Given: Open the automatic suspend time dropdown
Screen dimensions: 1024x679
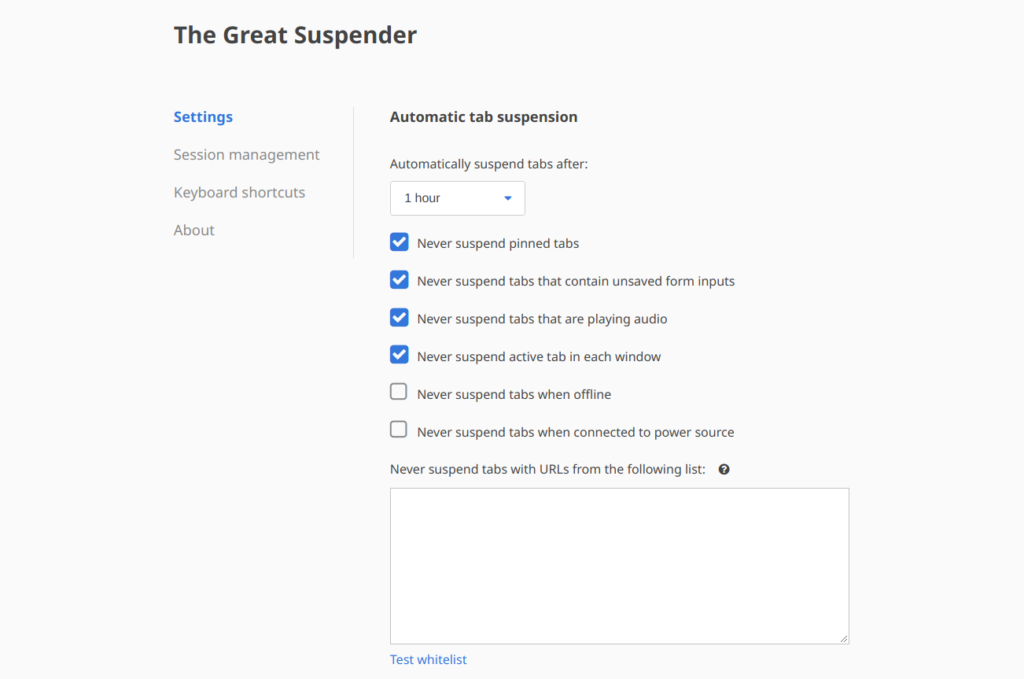Looking at the screenshot, I should click(457, 198).
